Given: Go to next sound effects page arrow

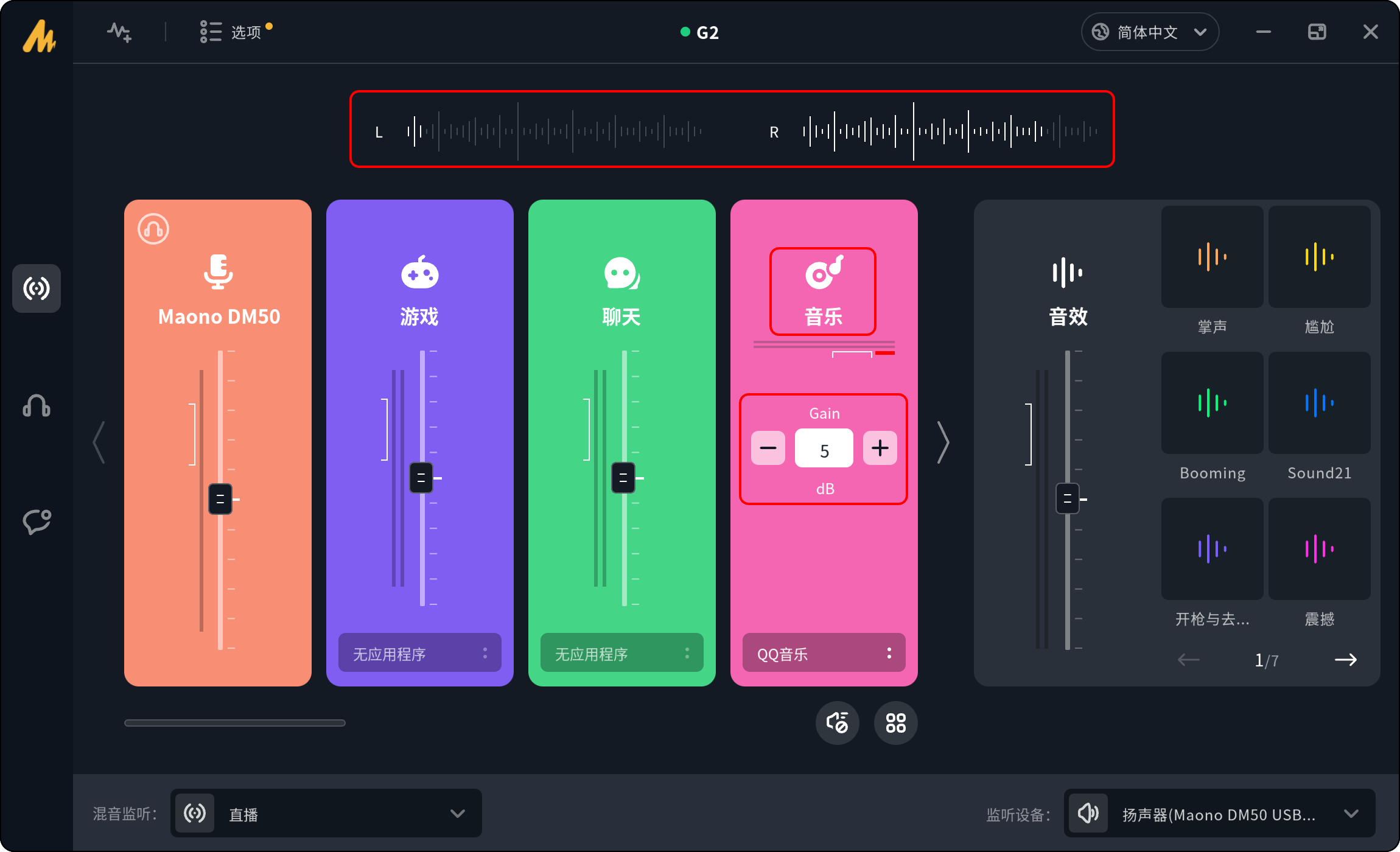Looking at the screenshot, I should [1345, 660].
